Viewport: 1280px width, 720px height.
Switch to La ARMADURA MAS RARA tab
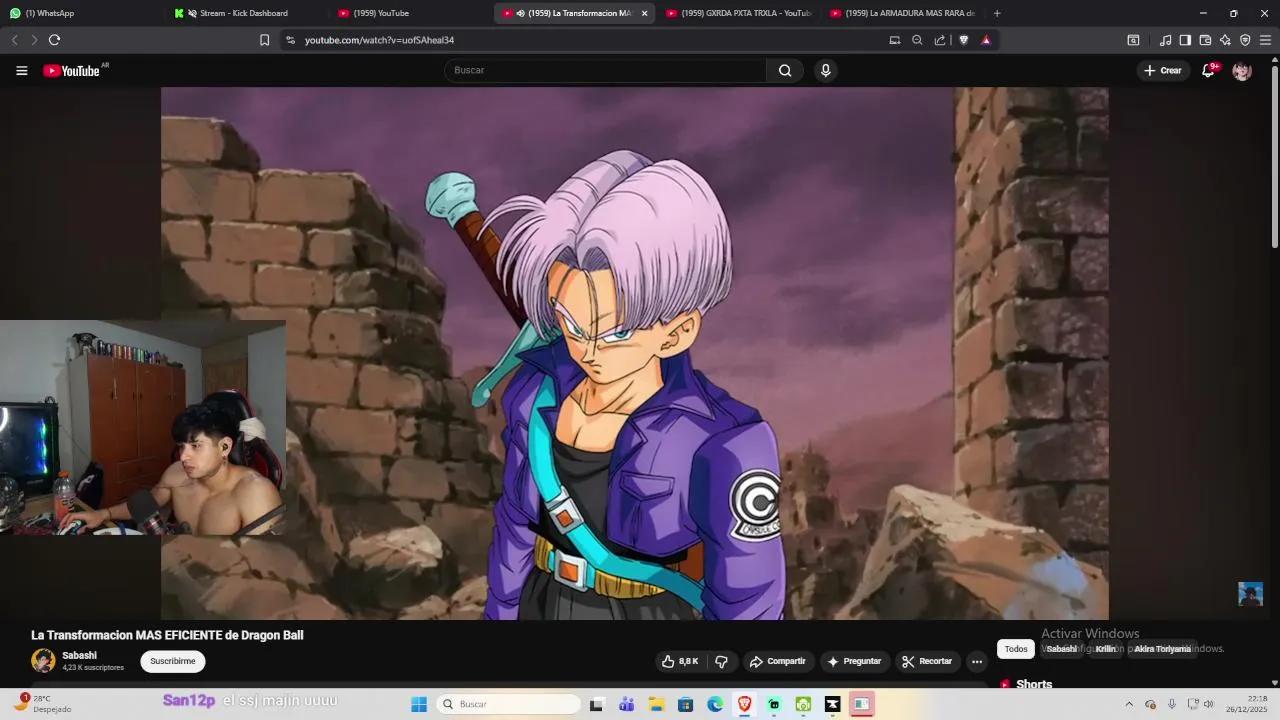coord(902,13)
